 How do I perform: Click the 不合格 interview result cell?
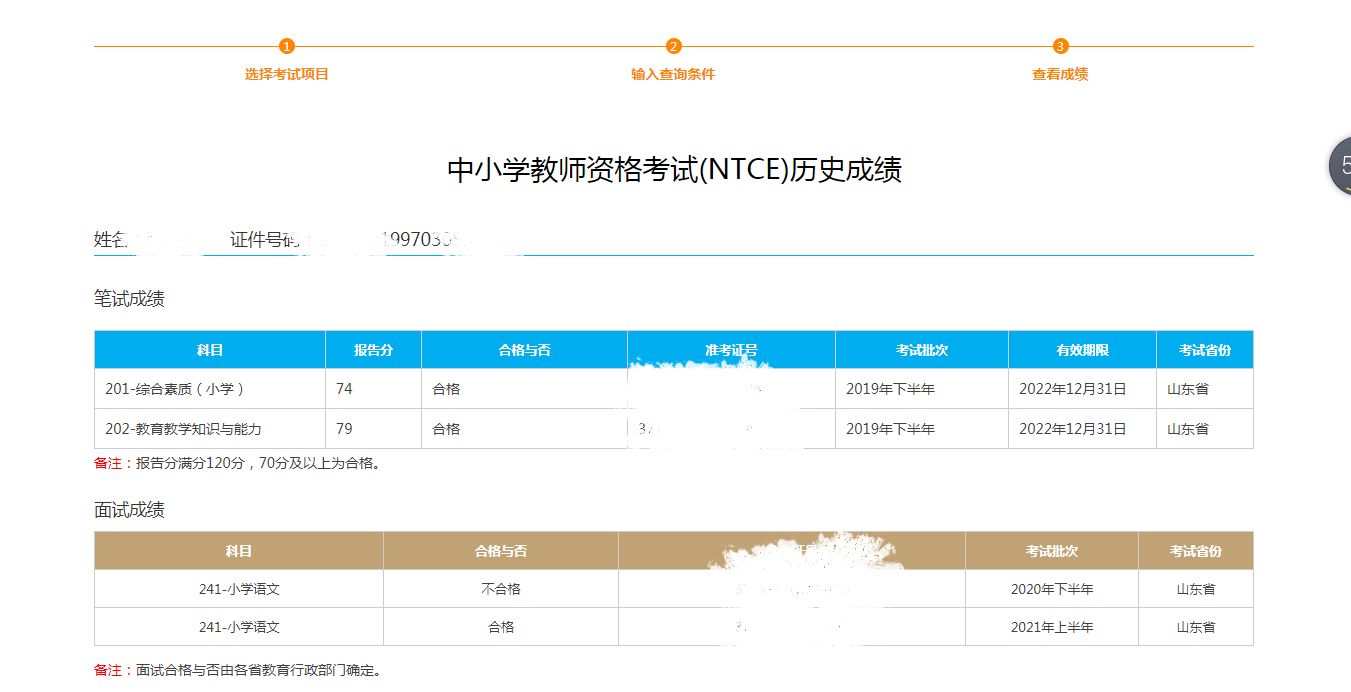(501, 589)
